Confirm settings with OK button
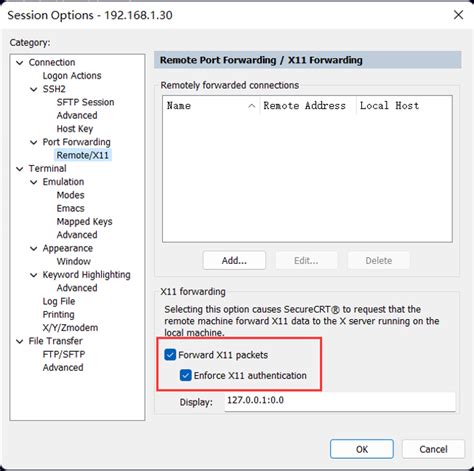This screenshot has width=474, height=471. (362, 449)
